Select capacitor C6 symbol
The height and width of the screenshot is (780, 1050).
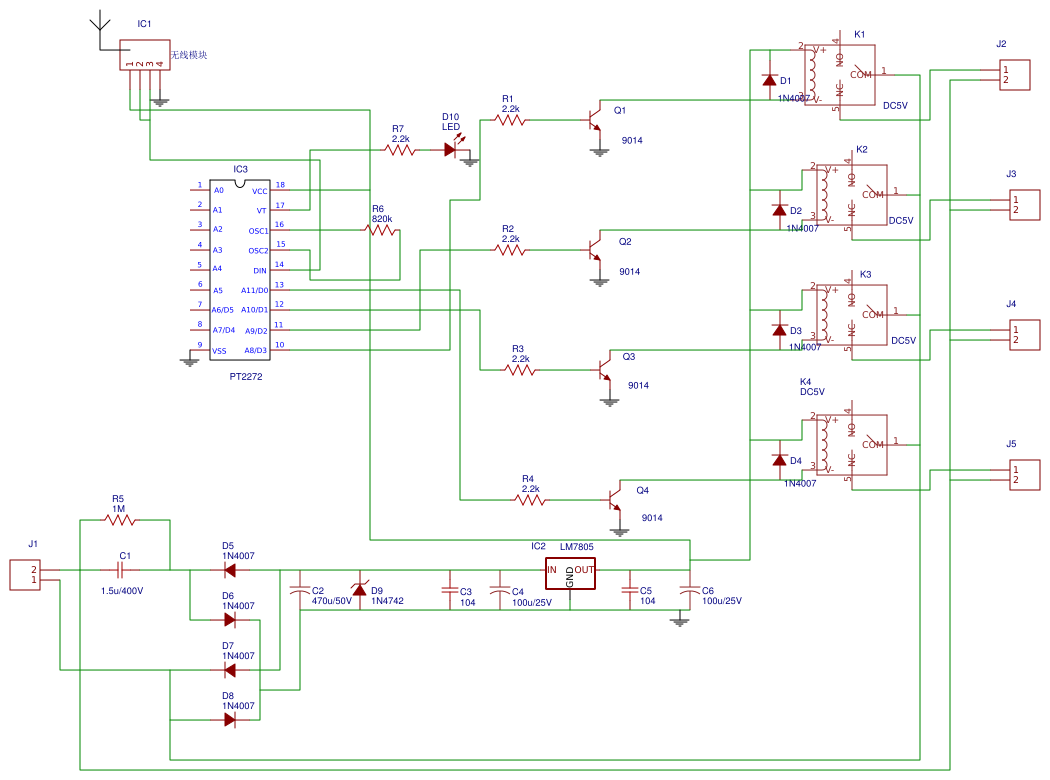[x=690, y=591]
